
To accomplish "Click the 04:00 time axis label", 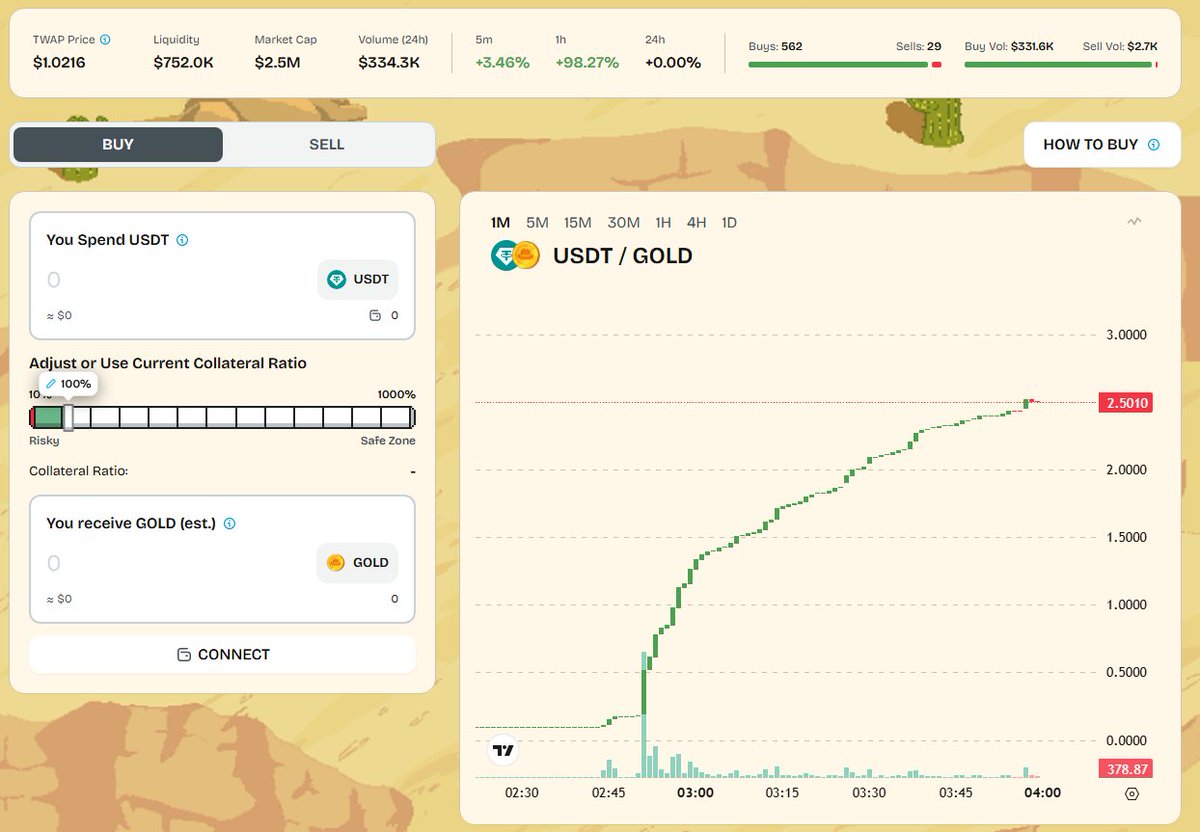I will click(x=1042, y=793).
